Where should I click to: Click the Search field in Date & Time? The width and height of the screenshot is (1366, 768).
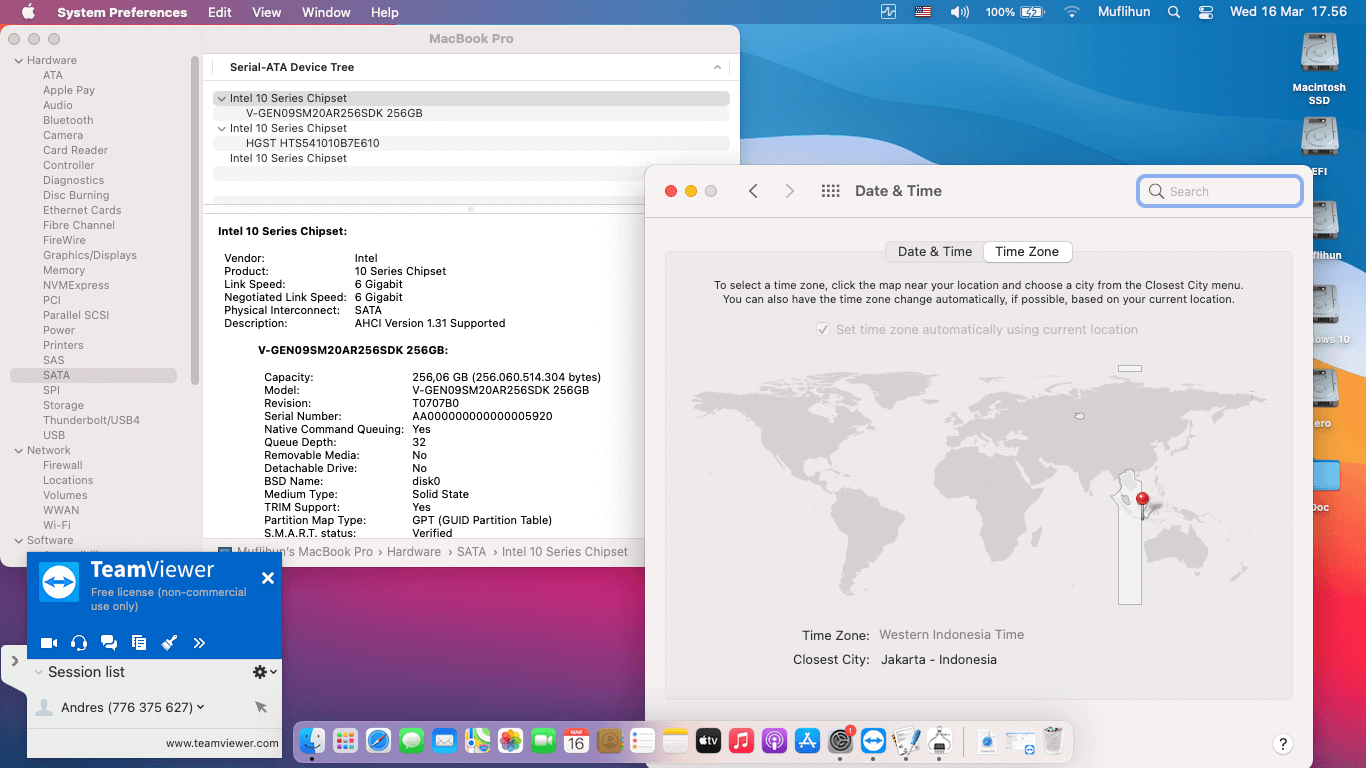pos(1220,190)
